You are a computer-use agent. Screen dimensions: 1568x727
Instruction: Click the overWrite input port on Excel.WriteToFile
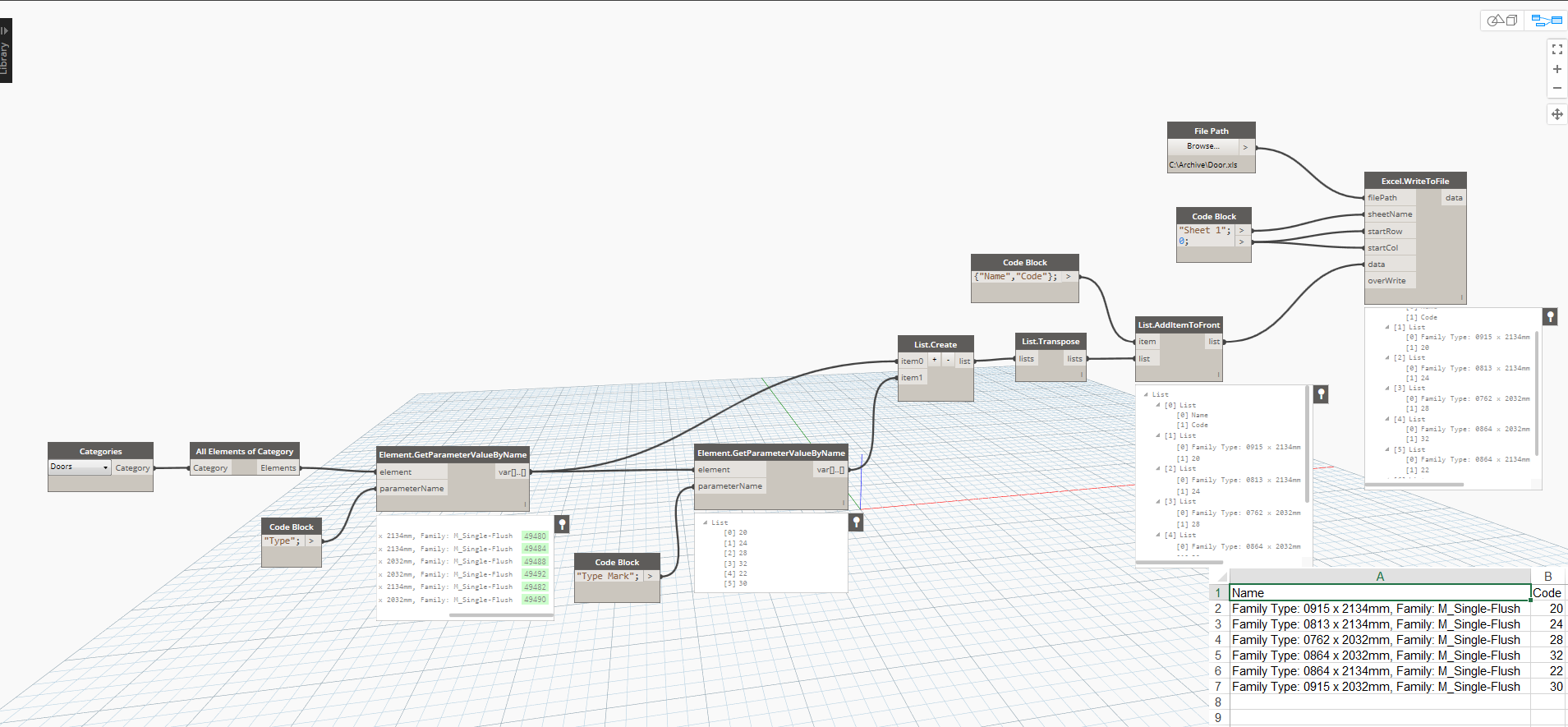1390,281
